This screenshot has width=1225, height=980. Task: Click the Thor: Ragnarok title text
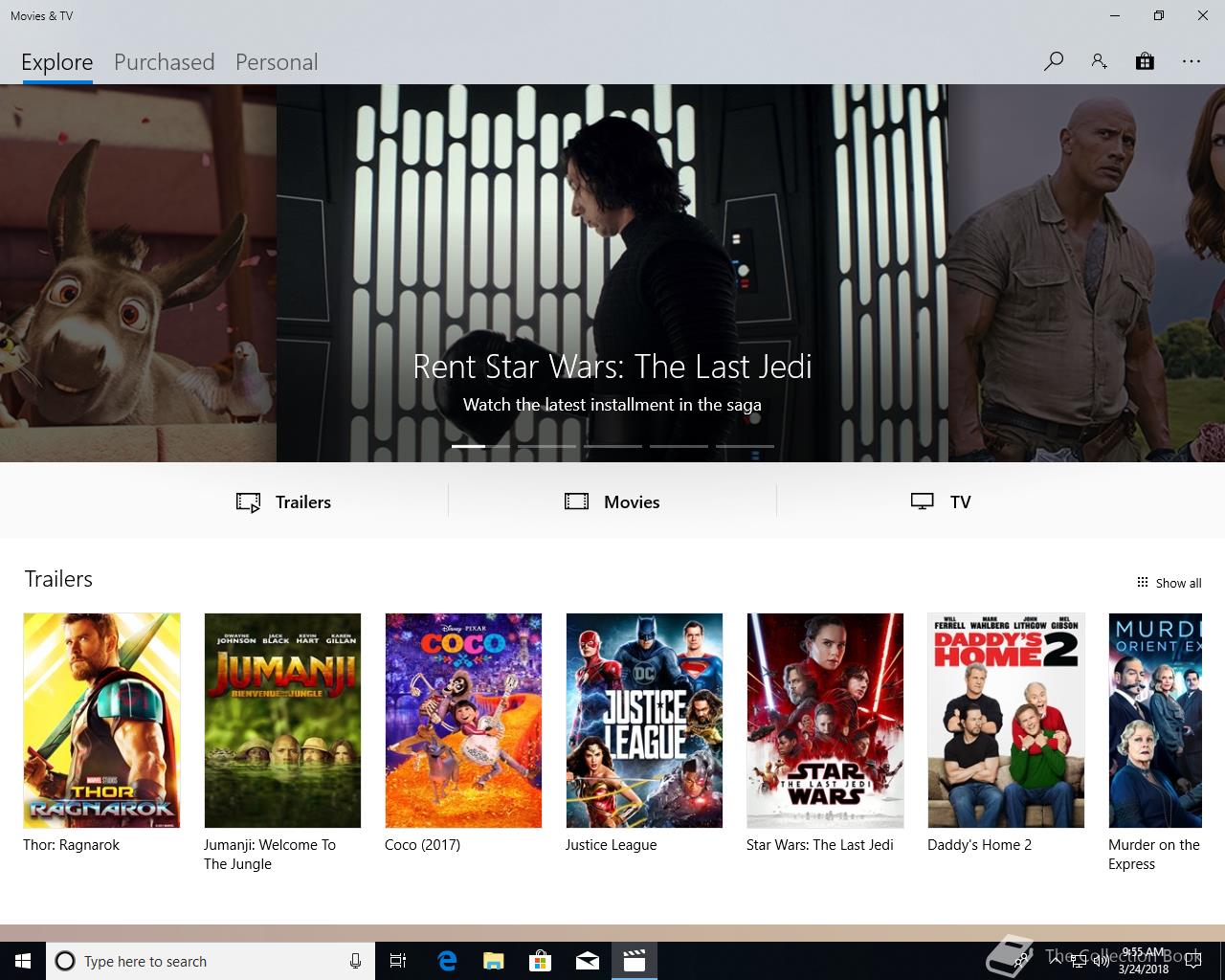71,845
